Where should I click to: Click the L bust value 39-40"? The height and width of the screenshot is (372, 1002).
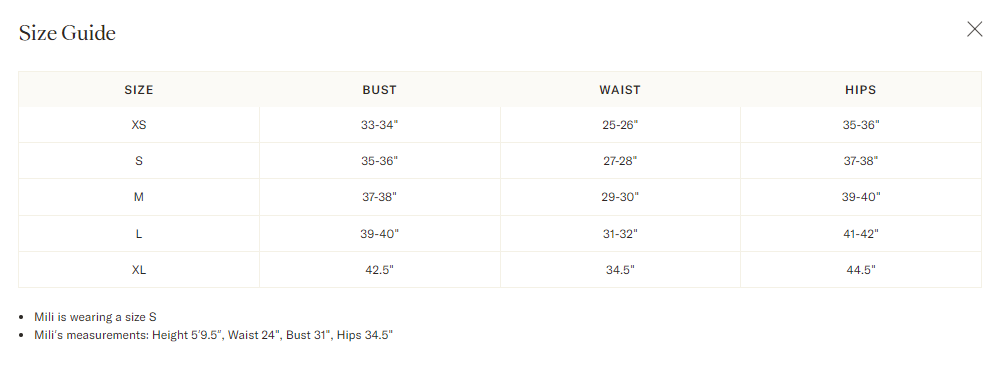coord(380,234)
